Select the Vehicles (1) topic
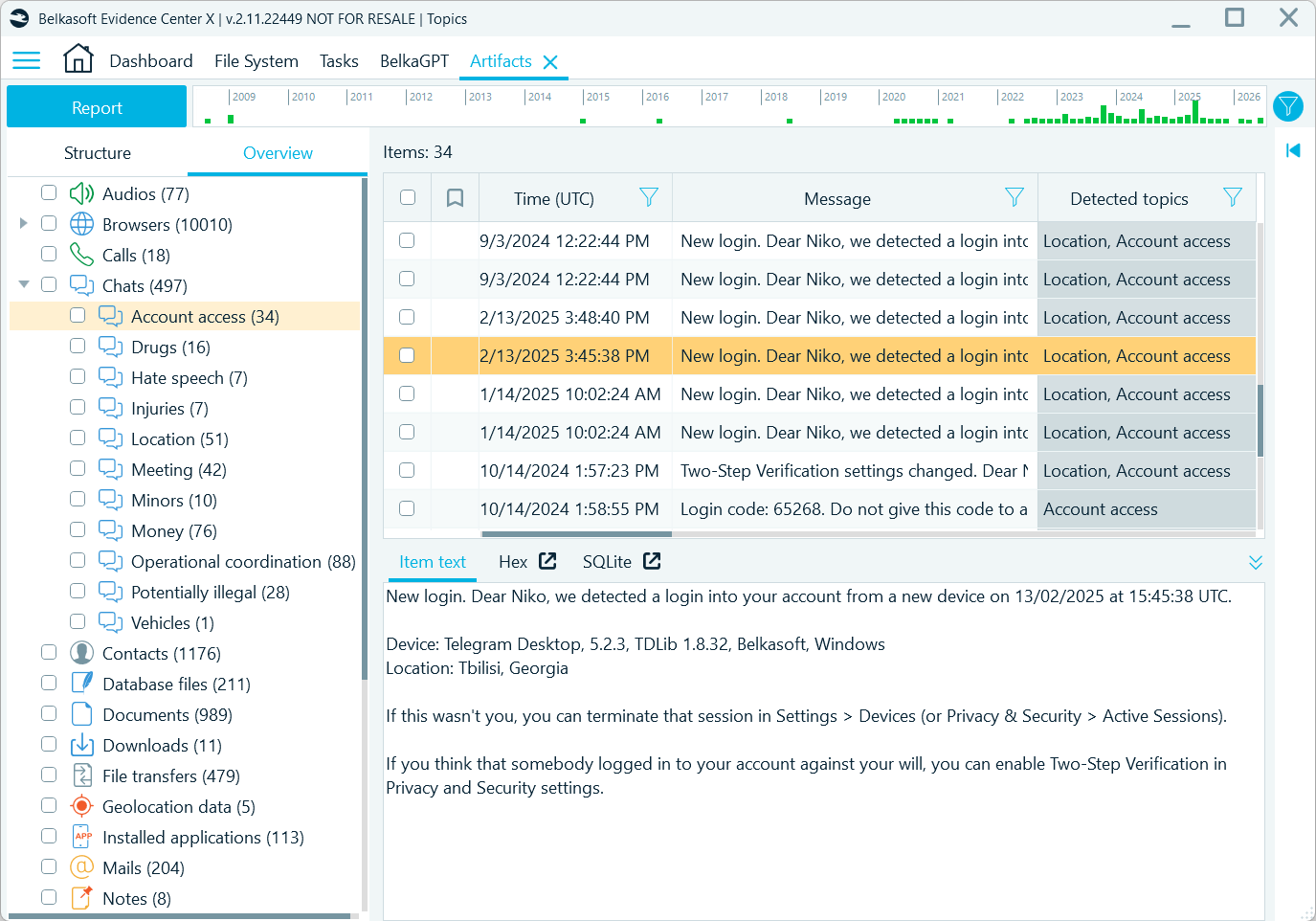This screenshot has width=1316, height=921. click(x=172, y=623)
